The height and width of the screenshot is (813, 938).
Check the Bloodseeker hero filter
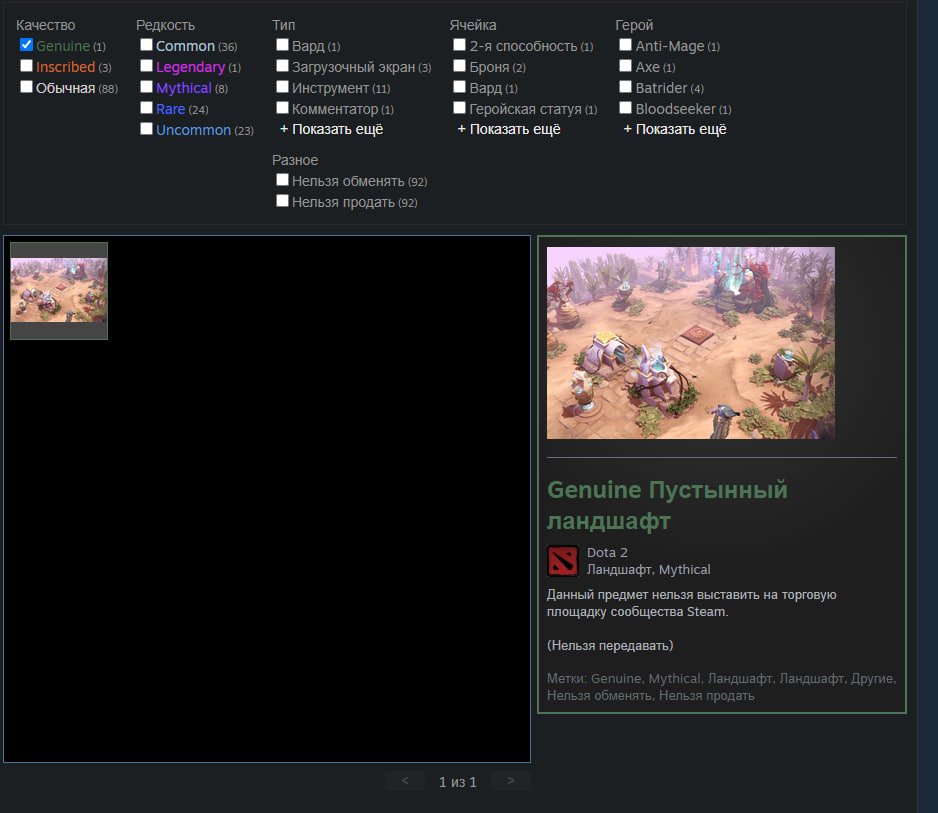coord(626,108)
